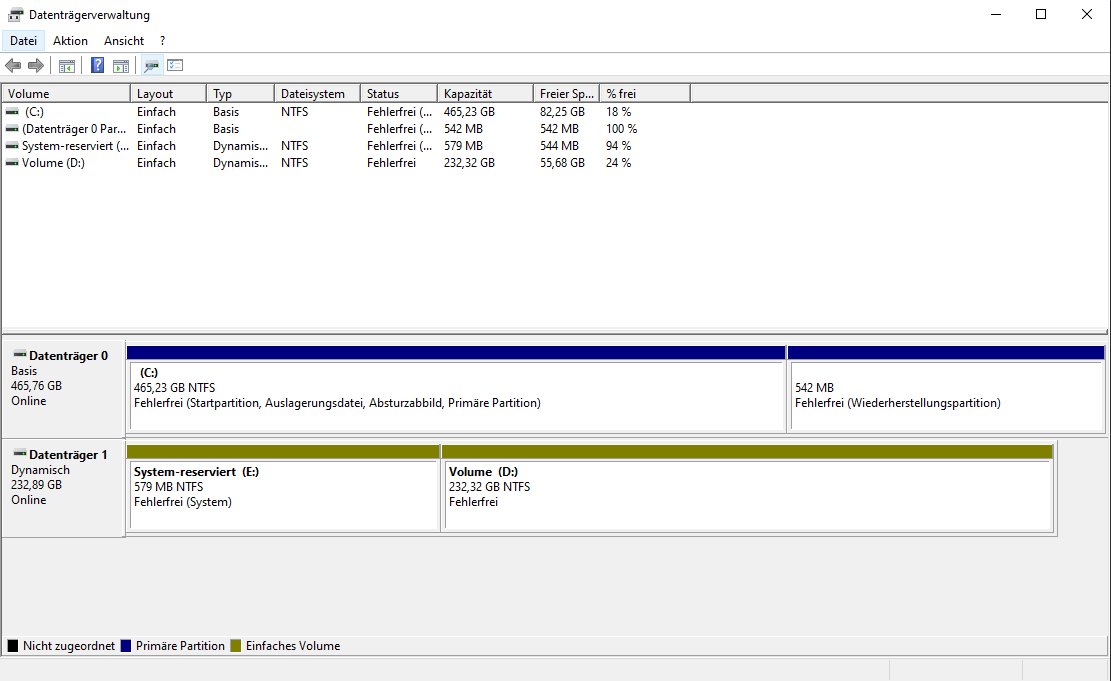1111x681 pixels.
Task: Sort by the % frei column header
Action: [645, 94]
